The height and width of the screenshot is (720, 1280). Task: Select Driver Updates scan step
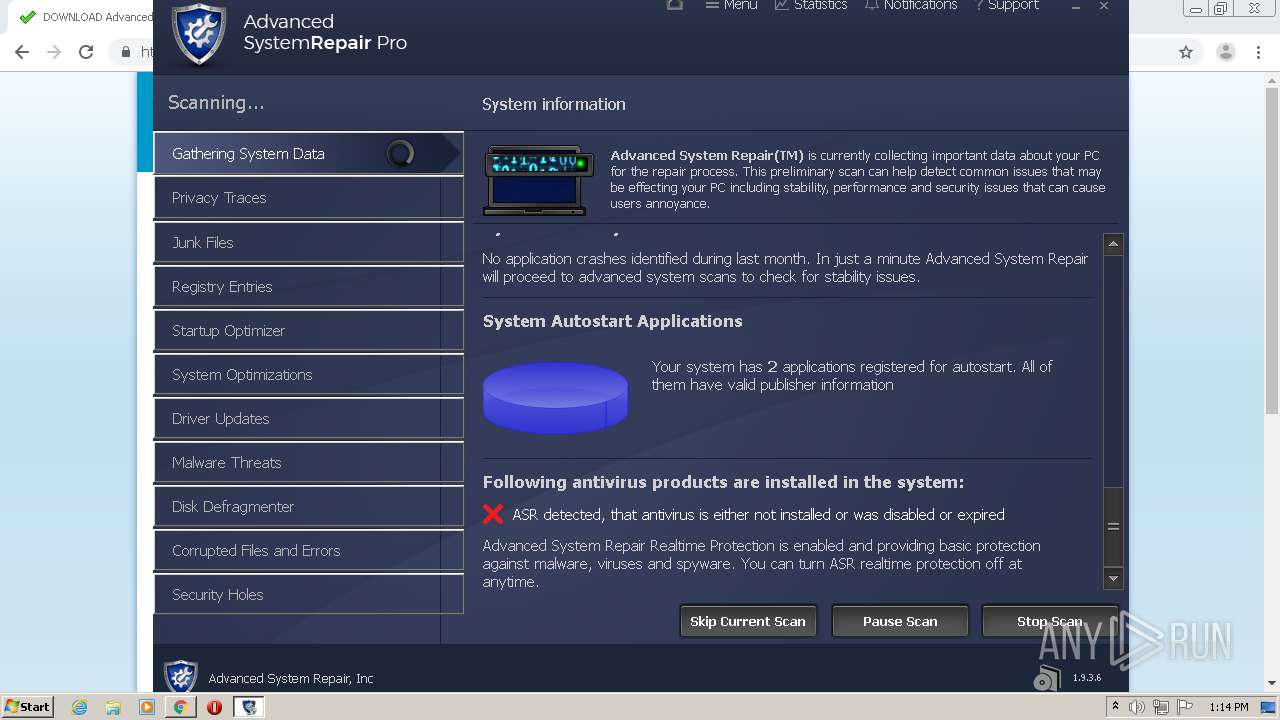(308, 418)
